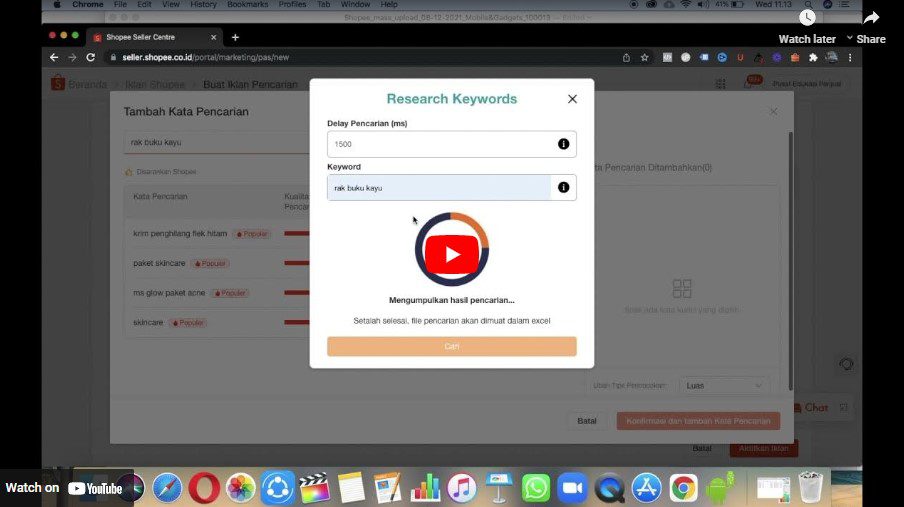Open a new tab with the plus button
This screenshot has width=904, height=507.
pyautogui.click(x=235, y=37)
